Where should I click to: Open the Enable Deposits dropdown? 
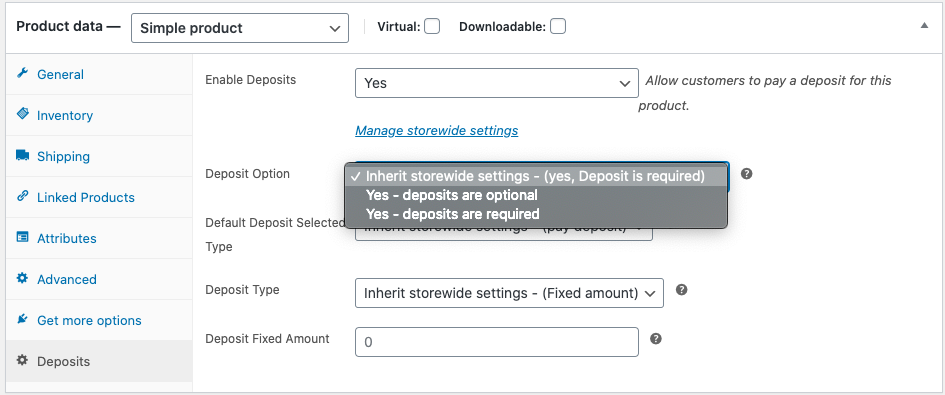pos(497,83)
